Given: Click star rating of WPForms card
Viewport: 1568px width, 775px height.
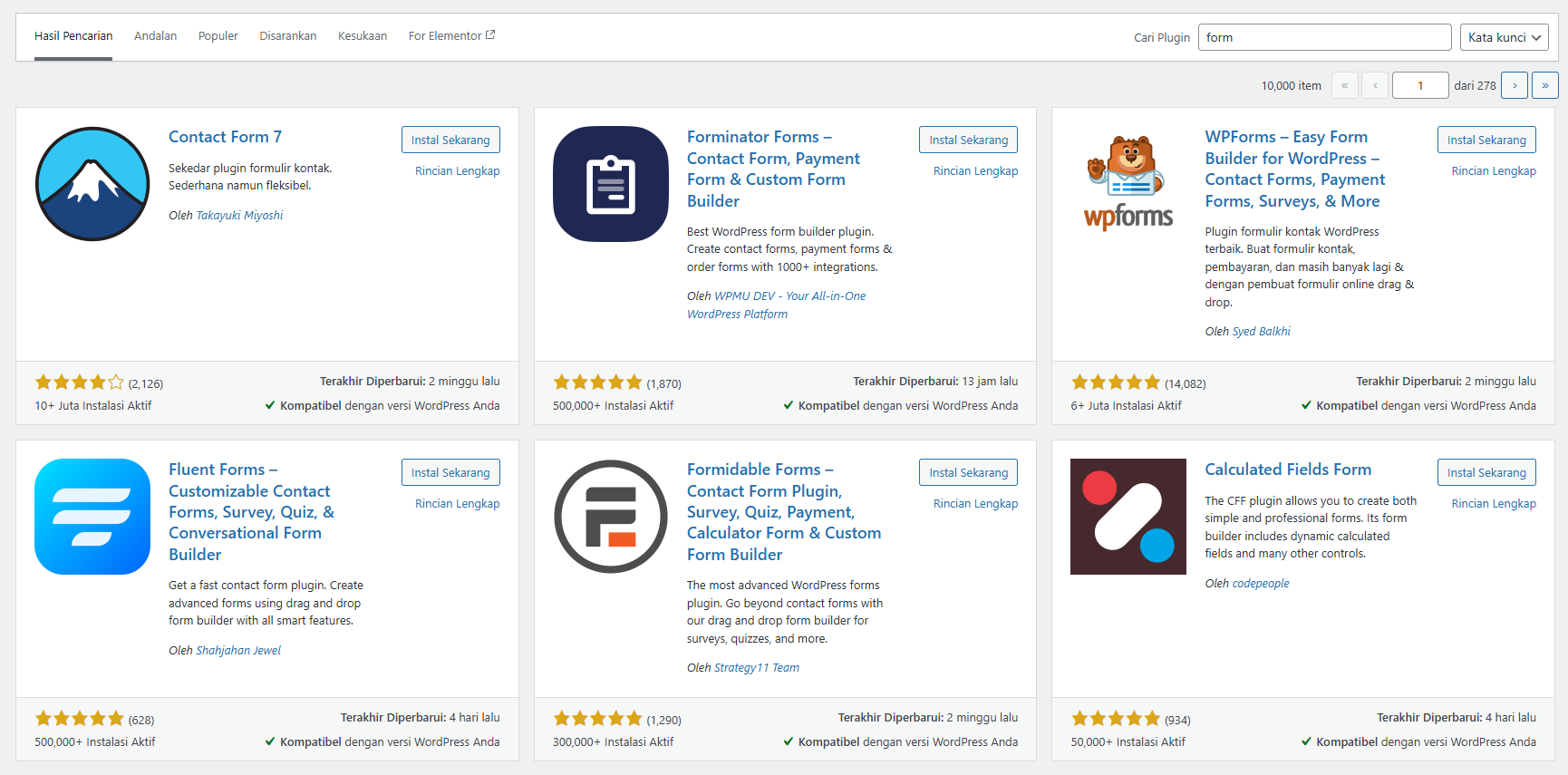Looking at the screenshot, I should pos(1116,383).
